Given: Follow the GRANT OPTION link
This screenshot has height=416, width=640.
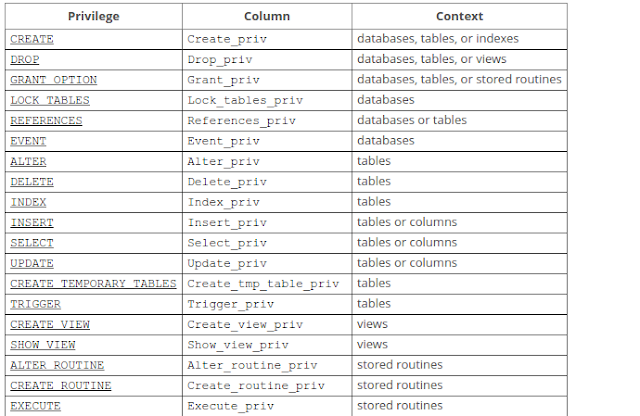Looking at the screenshot, I should click(53, 80).
